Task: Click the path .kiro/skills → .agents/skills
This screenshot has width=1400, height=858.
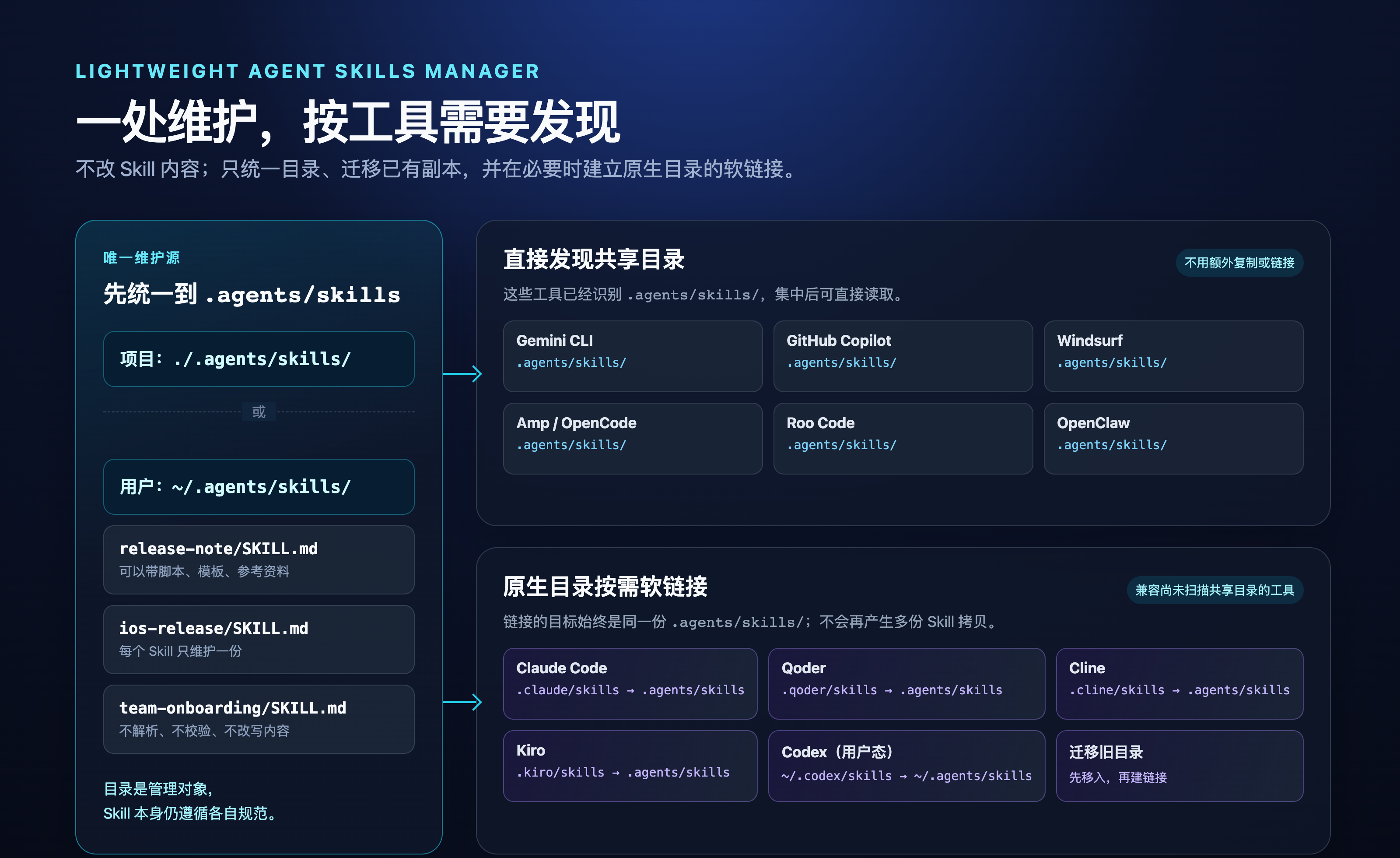Action: coord(623,773)
